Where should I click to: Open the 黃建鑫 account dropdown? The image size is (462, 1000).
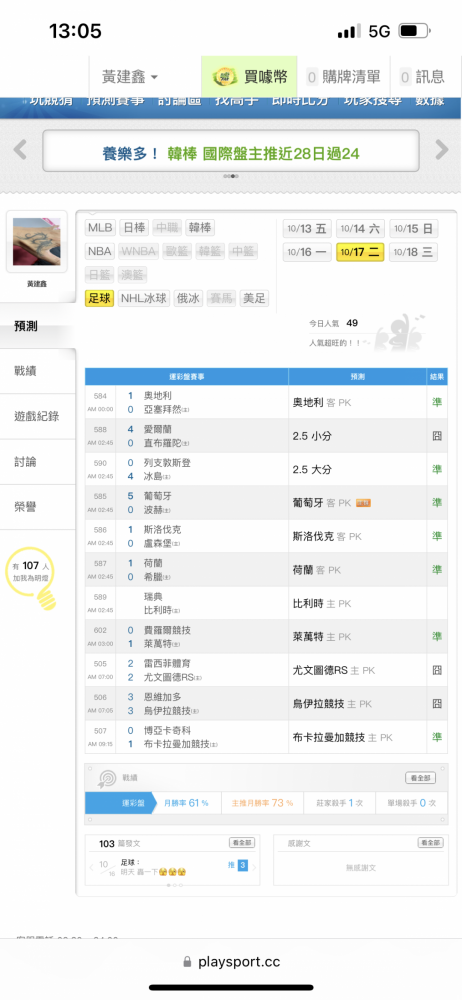130,77
